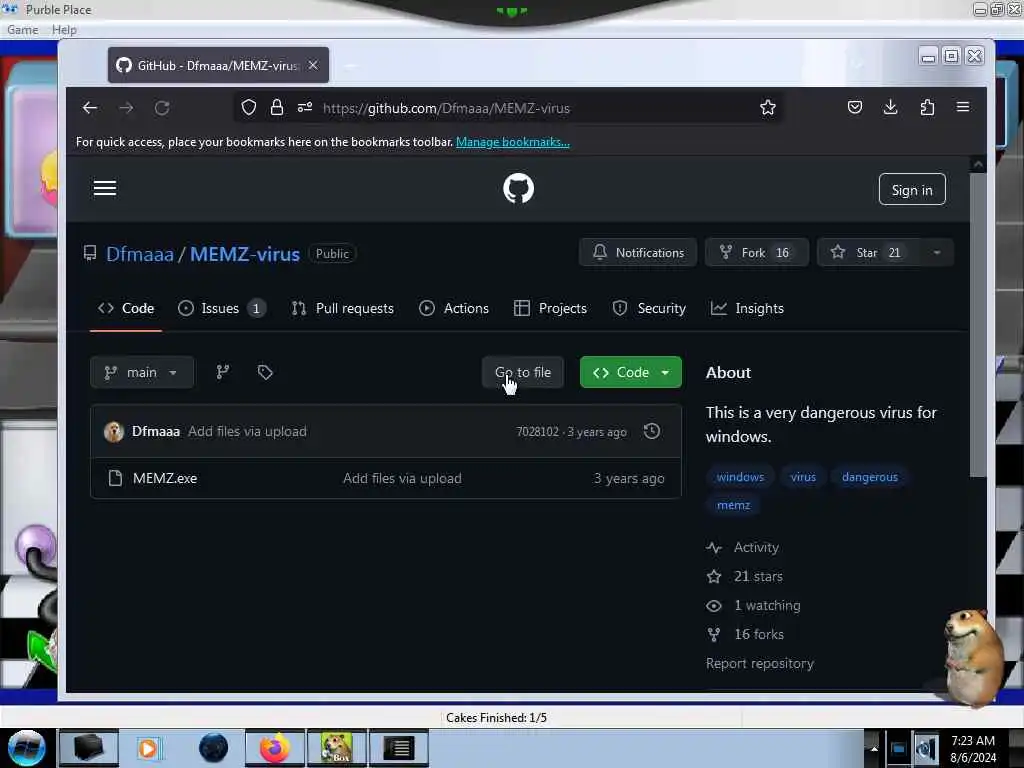Open the Pocket save icon
The height and width of the screenshot is (768, 1024).
(x=855, y=107)
